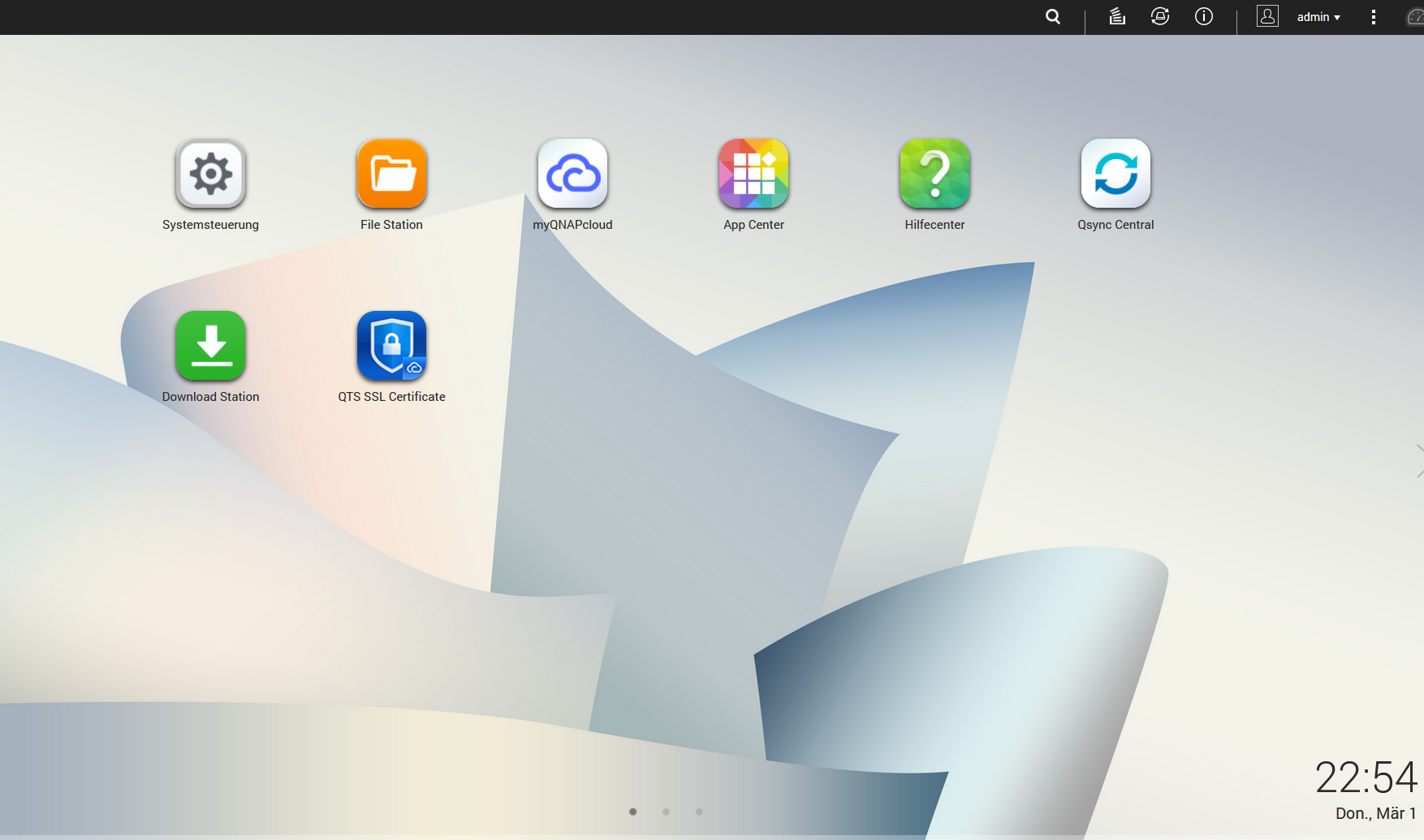The height and width of the screenshot is (840, 1424).
Task: Switch to second desktop page dot
Action: [666, 812]
